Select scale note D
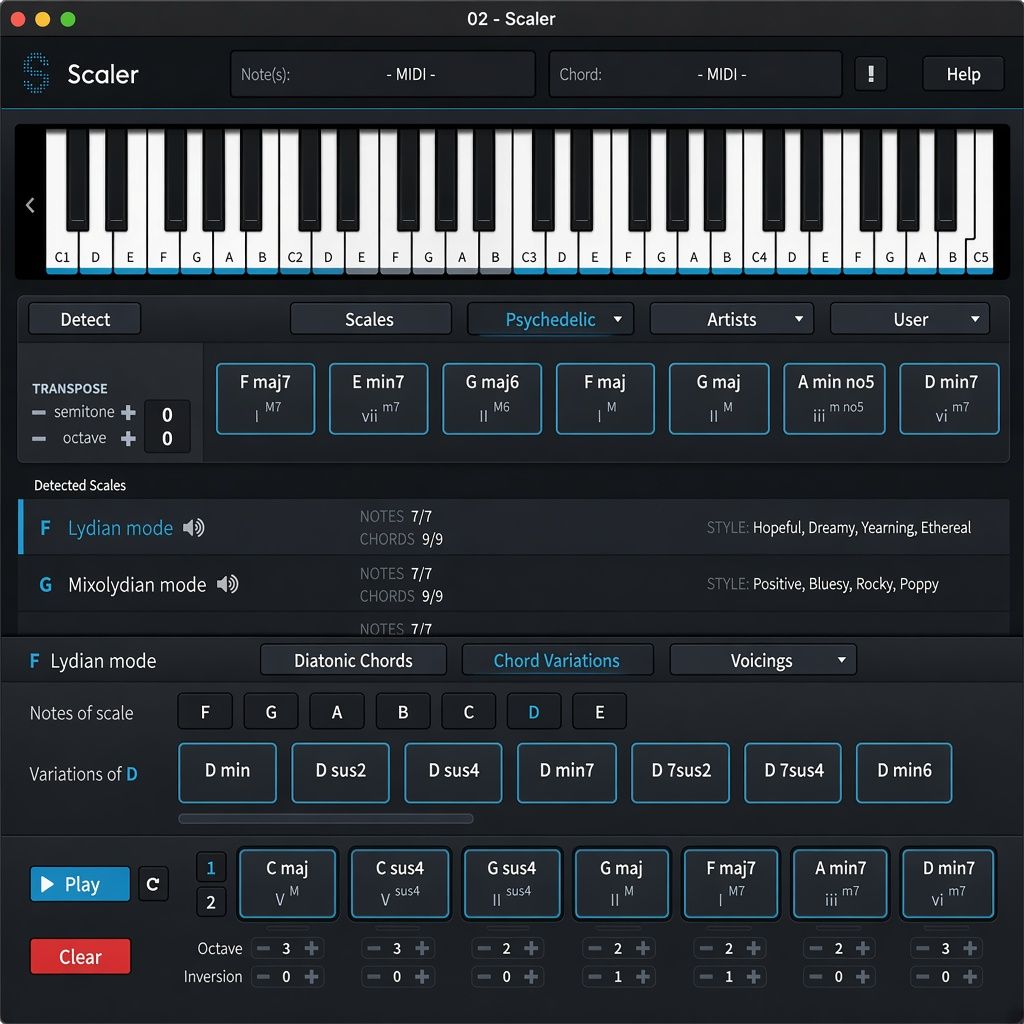This screenshot has width=1024, height=1024. click(534, 711)
